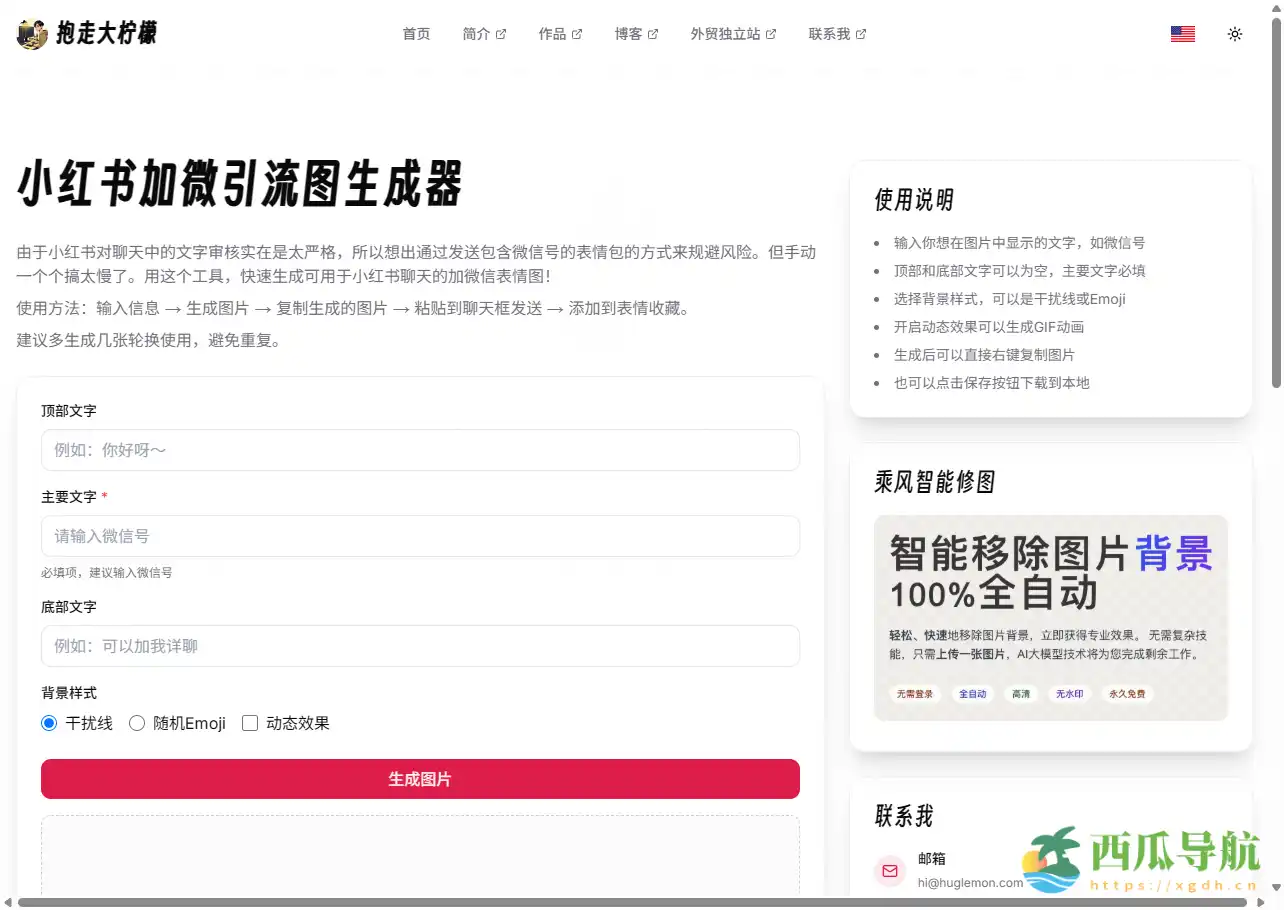Click the hi@huglemon.com email address
This screenshot has height=910, width=1284.
point(969,882)
